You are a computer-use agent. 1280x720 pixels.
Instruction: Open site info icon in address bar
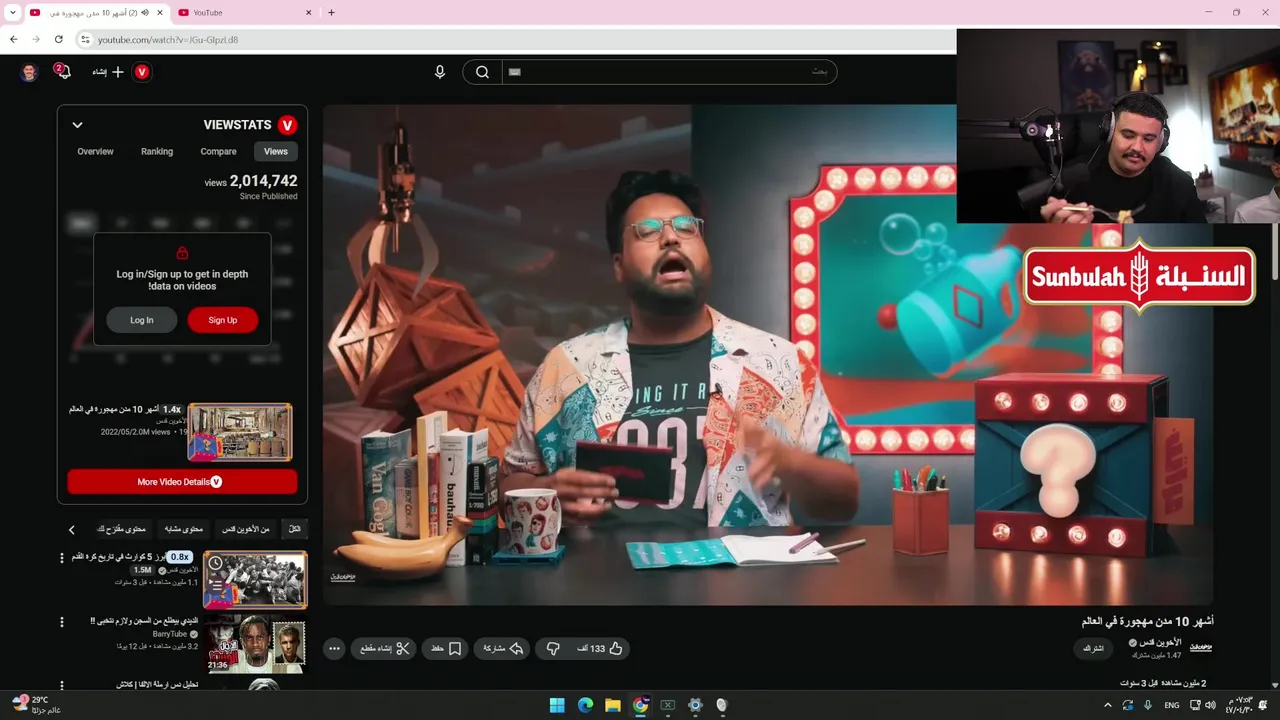(85, 39)
